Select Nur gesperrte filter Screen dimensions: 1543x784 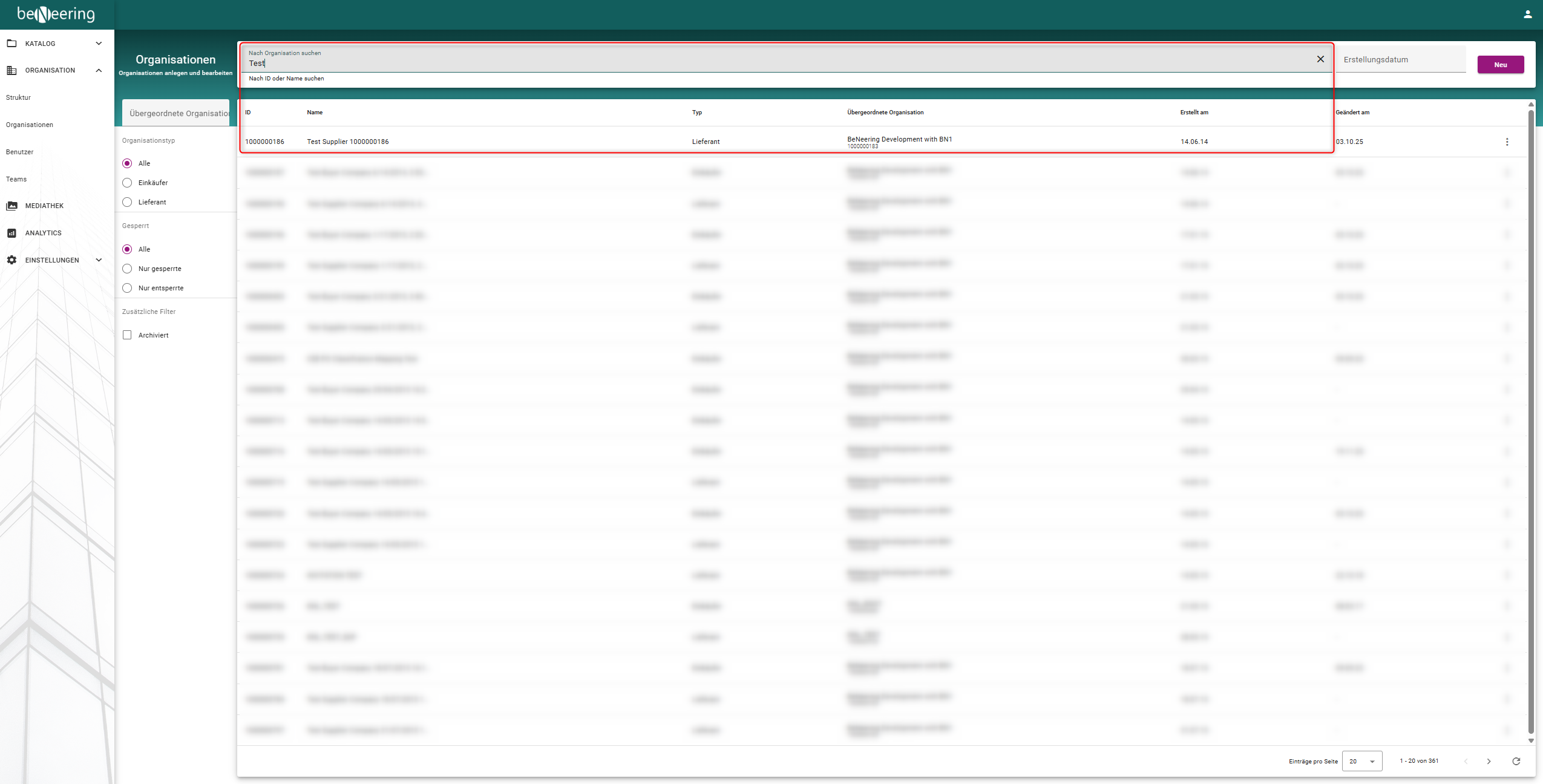pyautogui.click(x=127, y=269)
